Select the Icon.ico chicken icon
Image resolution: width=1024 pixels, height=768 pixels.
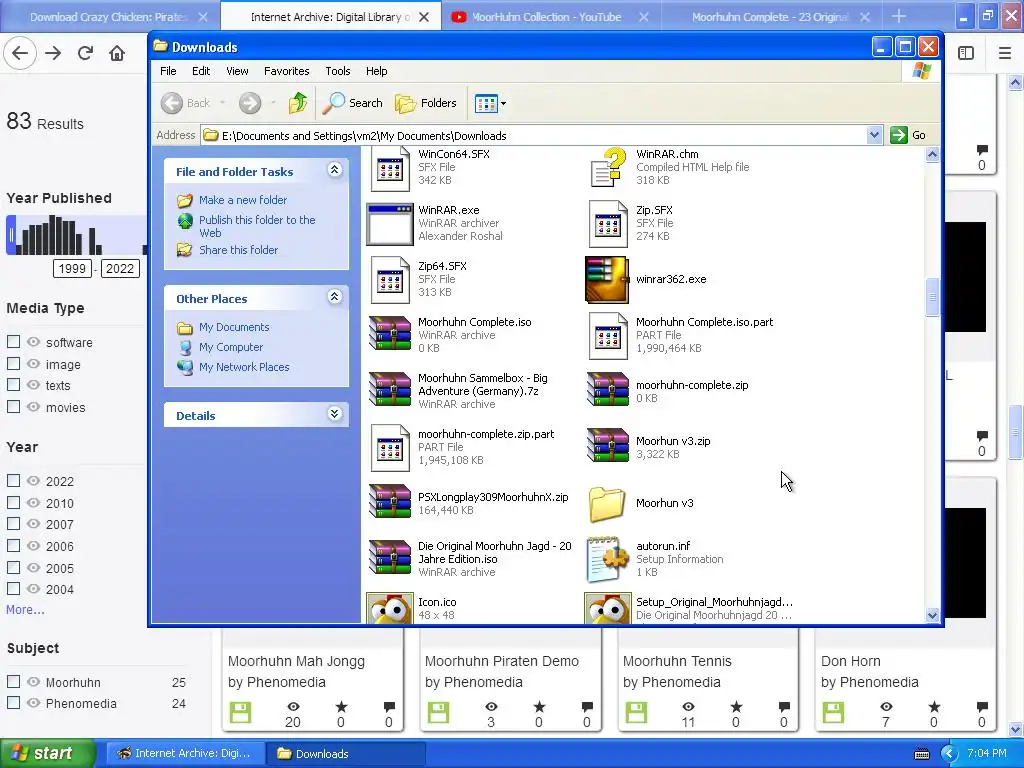[390, 608]
